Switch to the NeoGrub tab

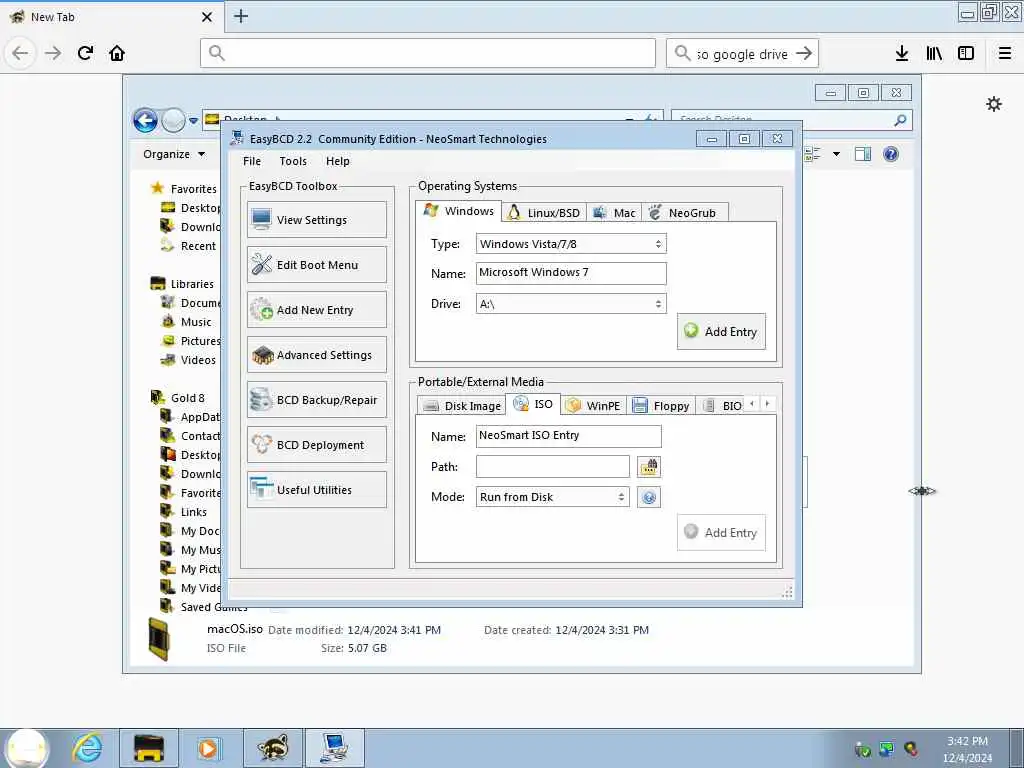[x=684, y=213]
